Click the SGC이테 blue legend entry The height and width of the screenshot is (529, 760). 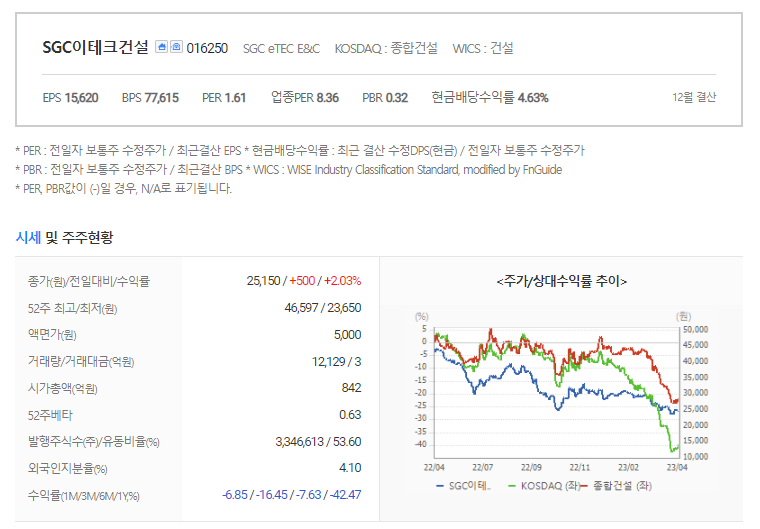point(464,486)
